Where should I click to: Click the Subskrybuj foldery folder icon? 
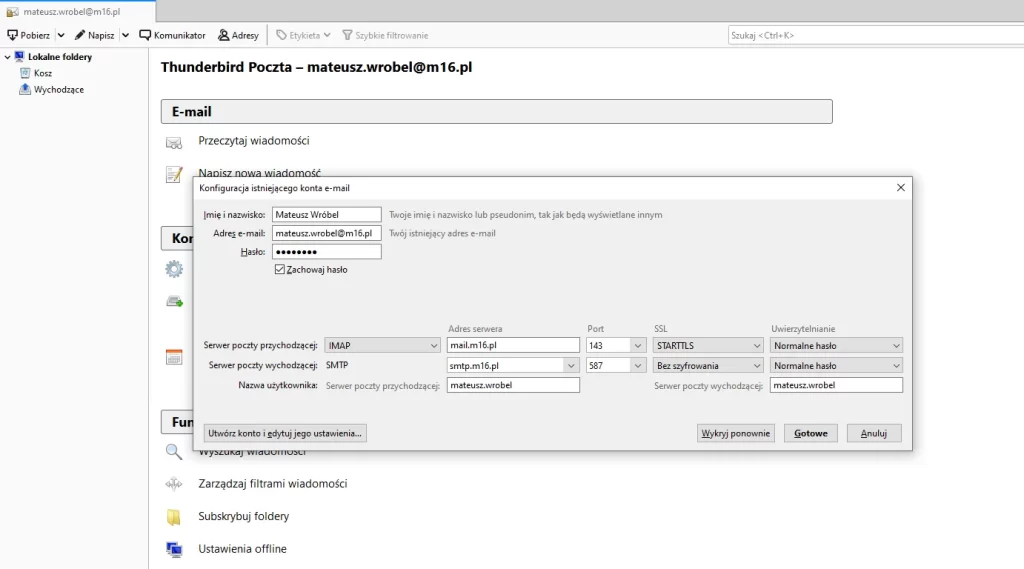click(174, 517)
